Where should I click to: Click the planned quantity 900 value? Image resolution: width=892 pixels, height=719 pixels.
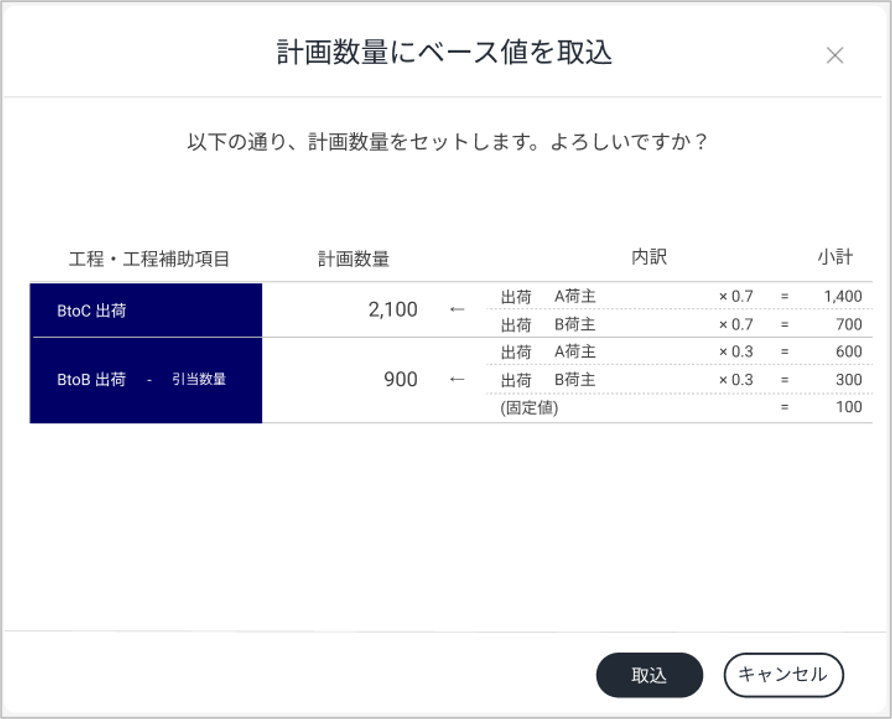(400, 379)
